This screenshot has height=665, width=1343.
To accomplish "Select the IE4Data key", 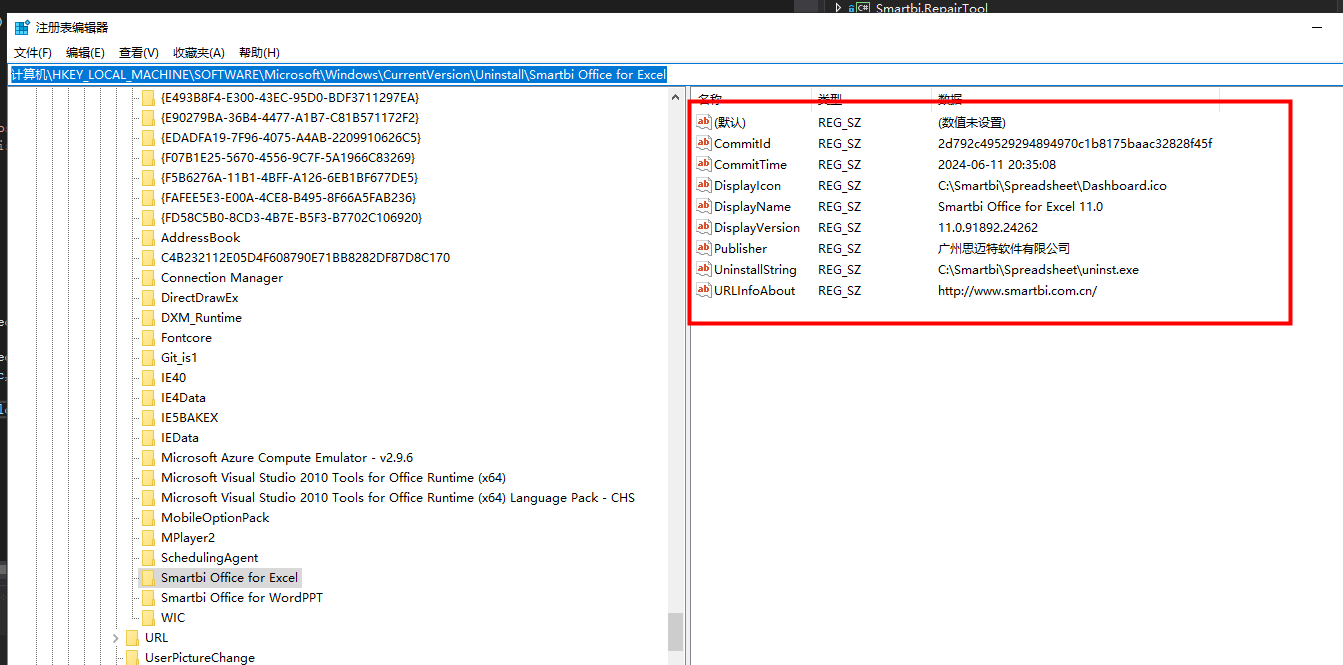I will (x=183, y=398).
